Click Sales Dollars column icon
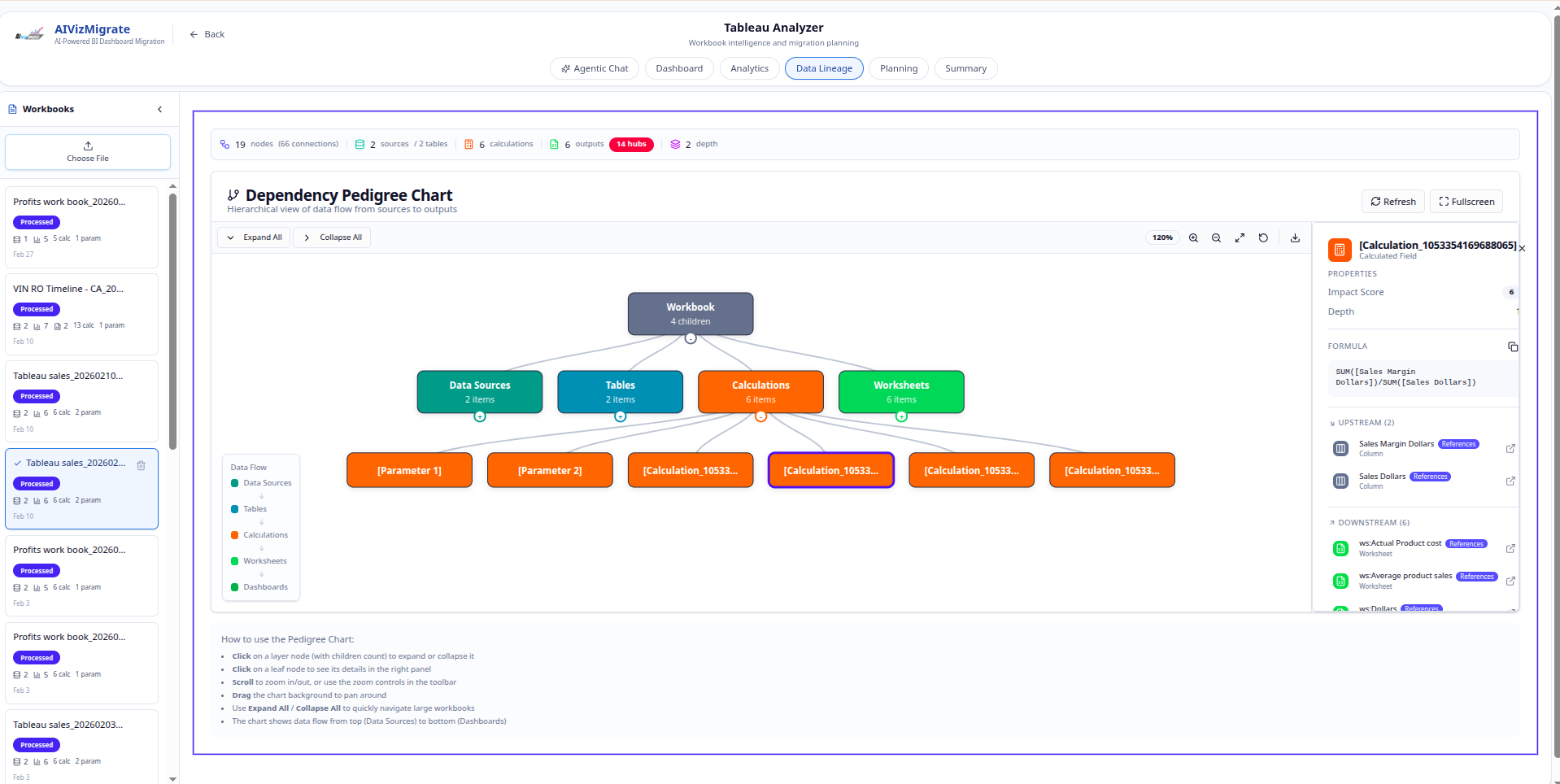The height and width of the screenshot is (784, 1560). [x=1340, y=481]
